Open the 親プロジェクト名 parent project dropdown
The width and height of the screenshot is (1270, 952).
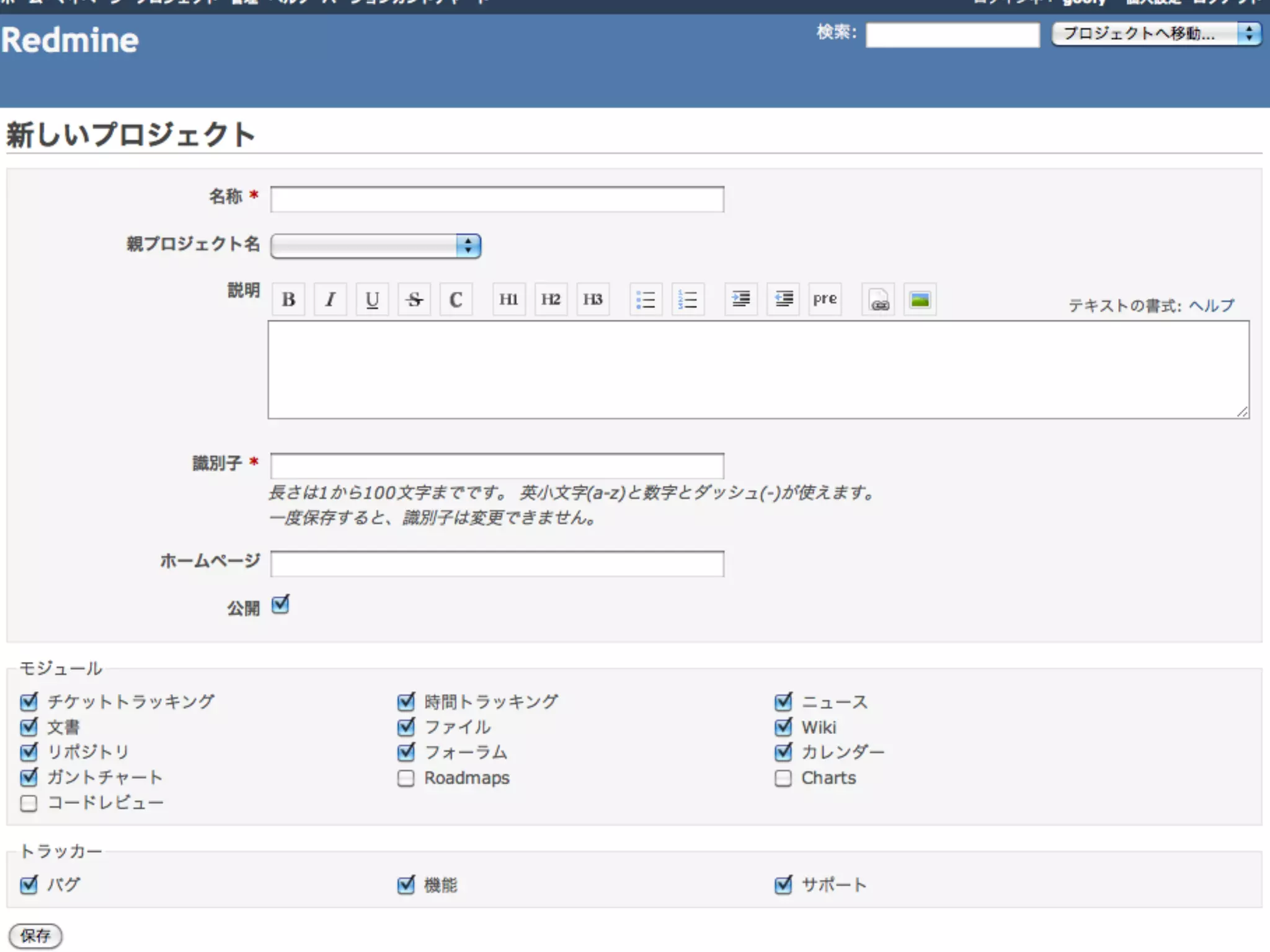(376, 246)
